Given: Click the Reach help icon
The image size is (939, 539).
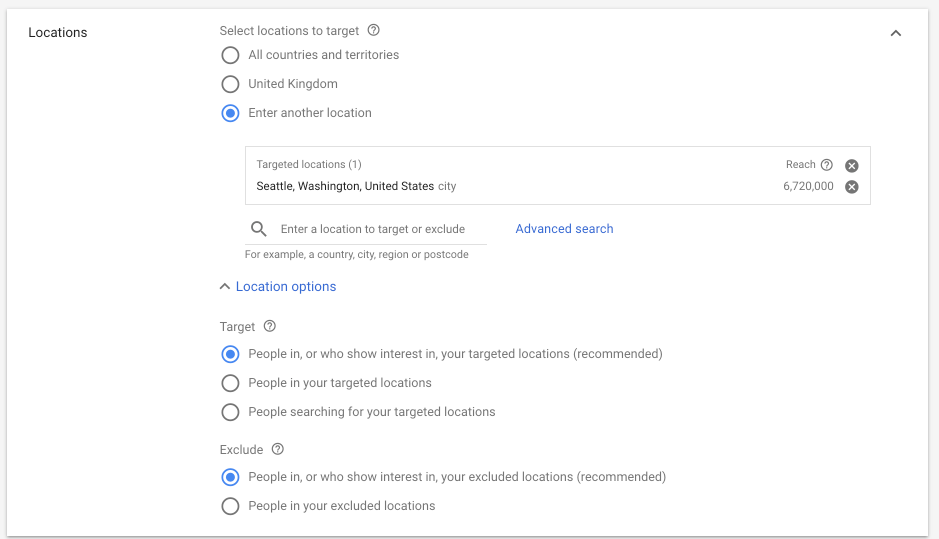Looking at the screenshot, I should point(826,165).
